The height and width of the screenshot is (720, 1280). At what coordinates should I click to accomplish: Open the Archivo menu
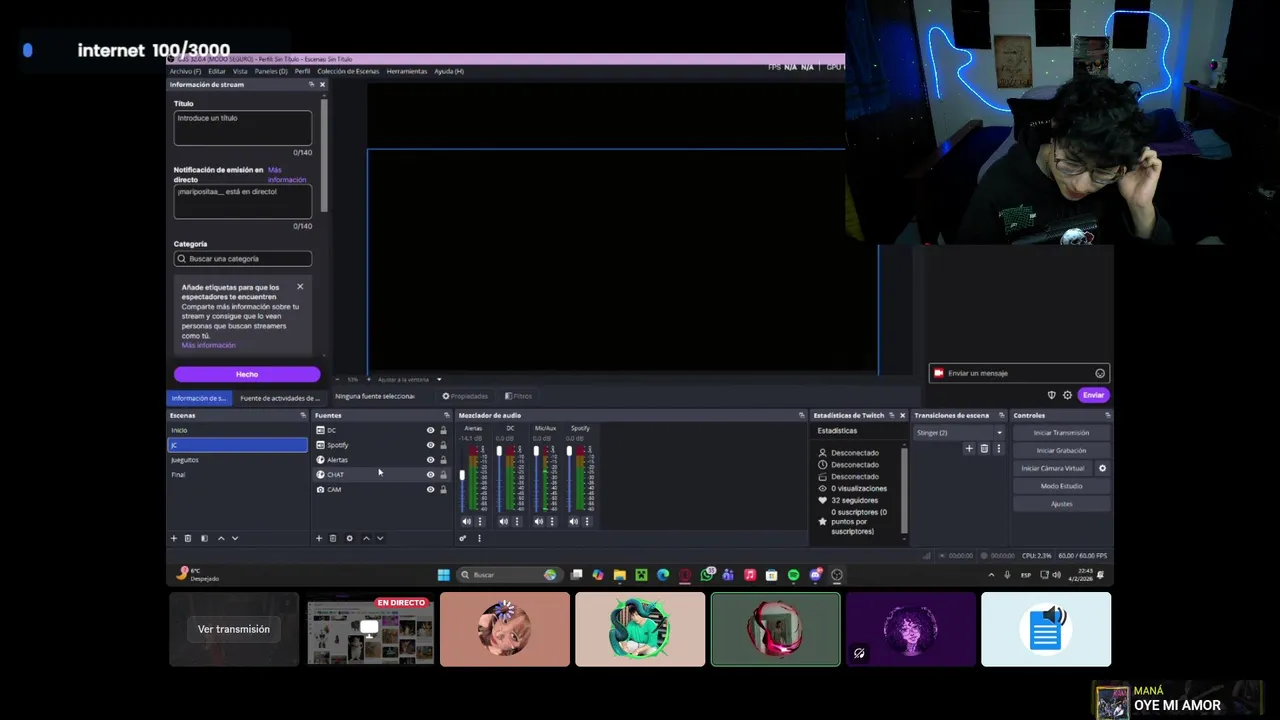point(185,71)
